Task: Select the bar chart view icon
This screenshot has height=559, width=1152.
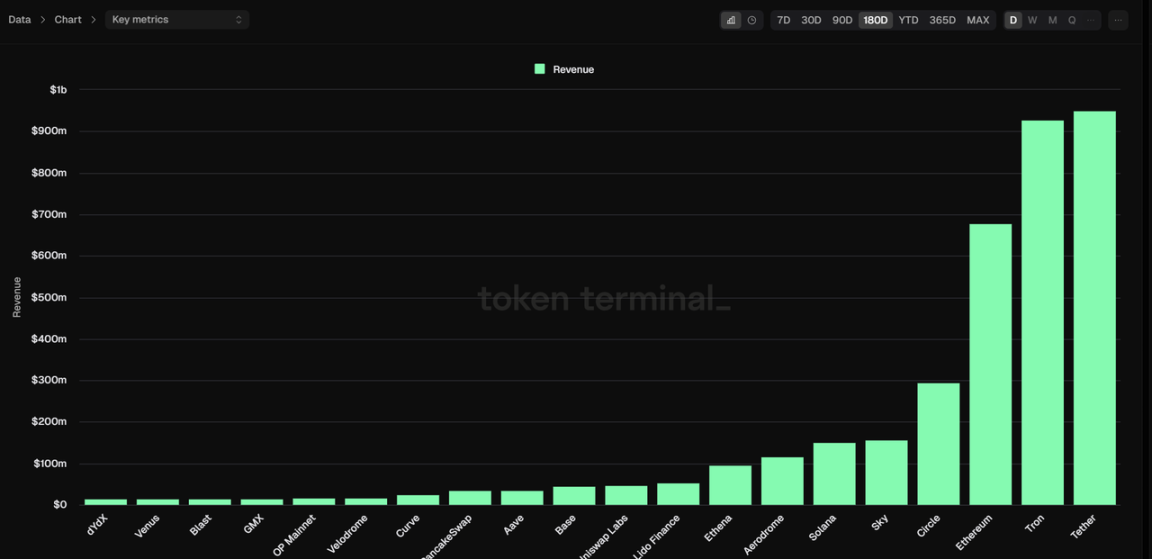Action: [731, 20]
